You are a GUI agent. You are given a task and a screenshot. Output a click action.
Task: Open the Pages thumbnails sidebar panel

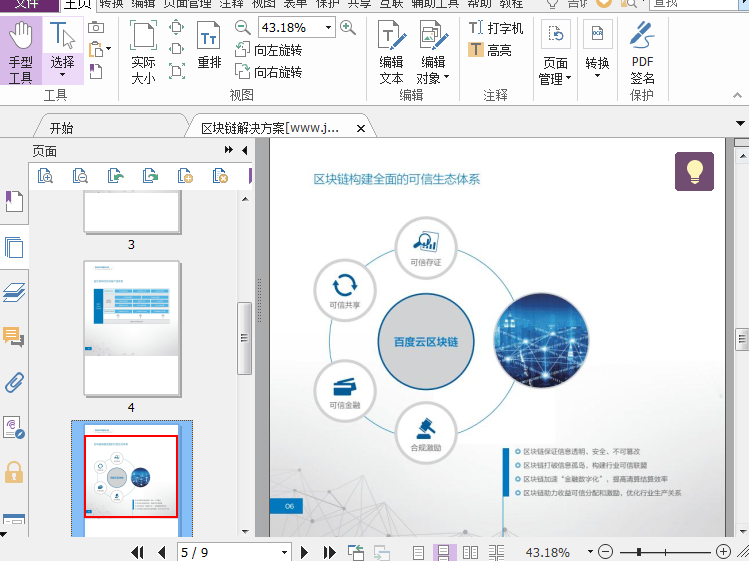point(14,247)
